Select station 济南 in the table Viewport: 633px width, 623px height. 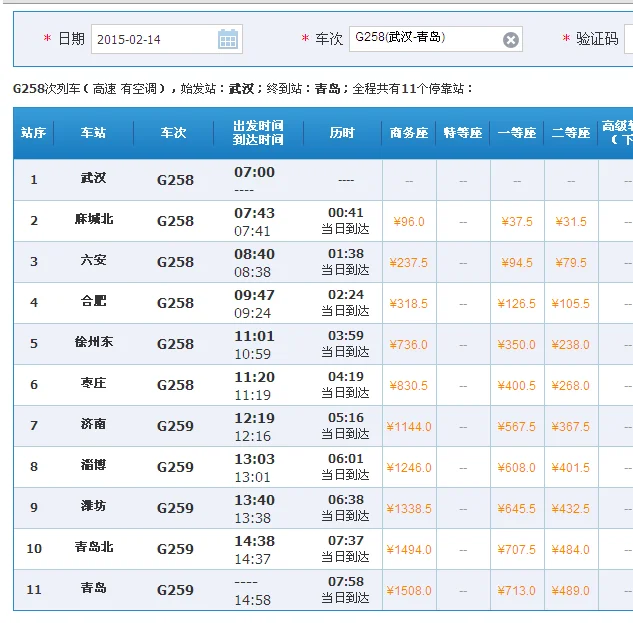(93, 424)
